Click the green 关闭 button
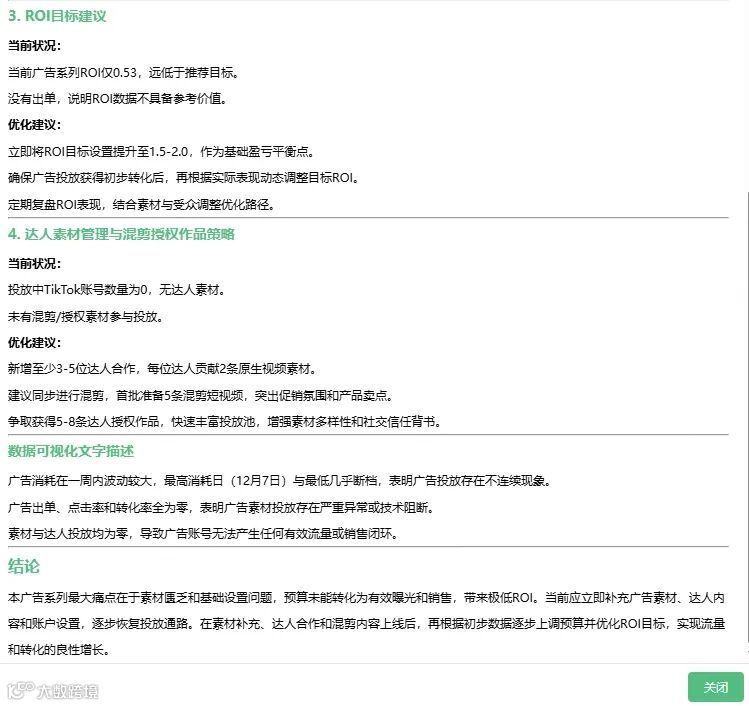The image size is (749, 706). tap(716, 687)
